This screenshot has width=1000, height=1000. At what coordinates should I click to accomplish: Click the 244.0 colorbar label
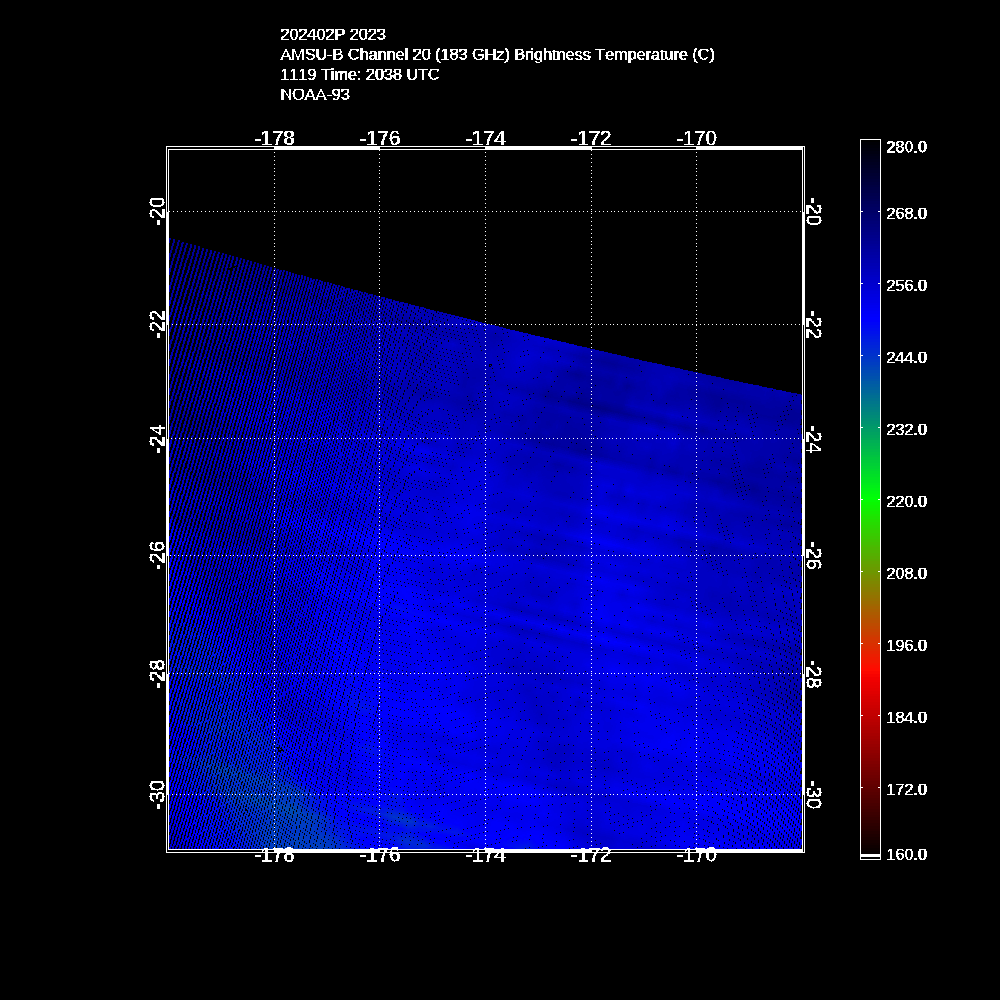click(x=906, y=357)
